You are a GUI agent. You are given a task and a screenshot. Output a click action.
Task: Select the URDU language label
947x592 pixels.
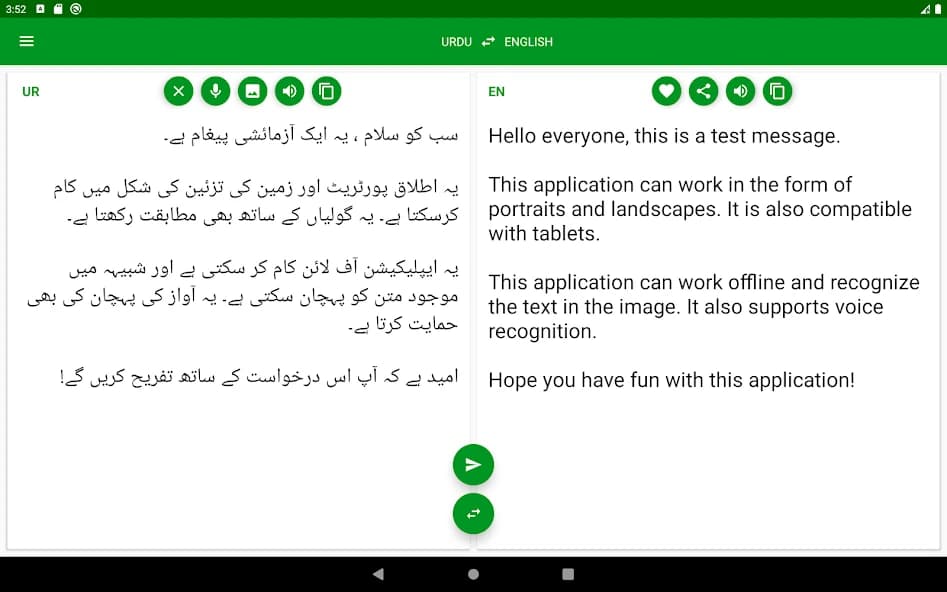(456, 42)
